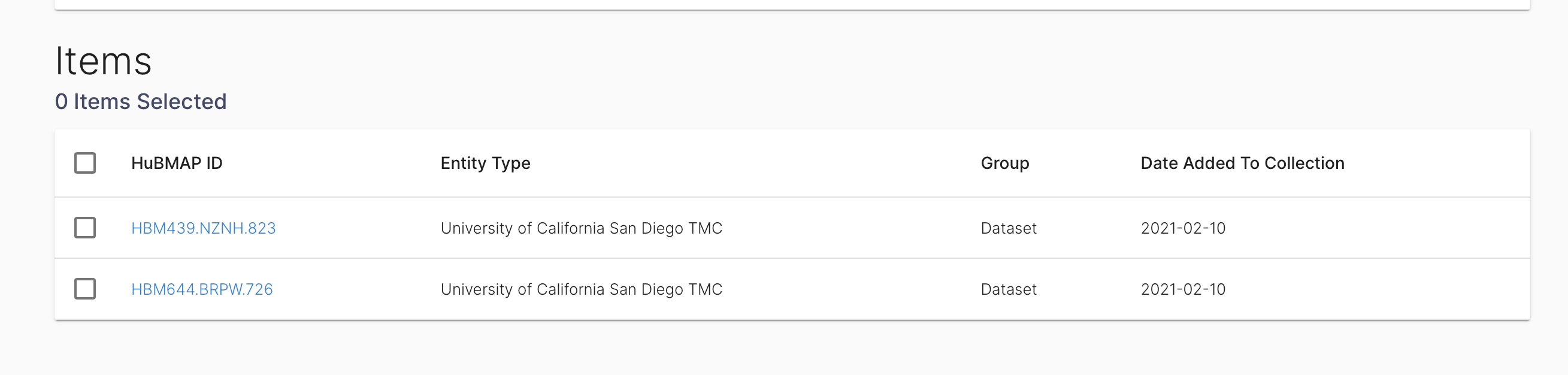Viewport: 1568px width, 375px height.
Task: Click the Date Added To Collection column header
Action: (1243, 163)
